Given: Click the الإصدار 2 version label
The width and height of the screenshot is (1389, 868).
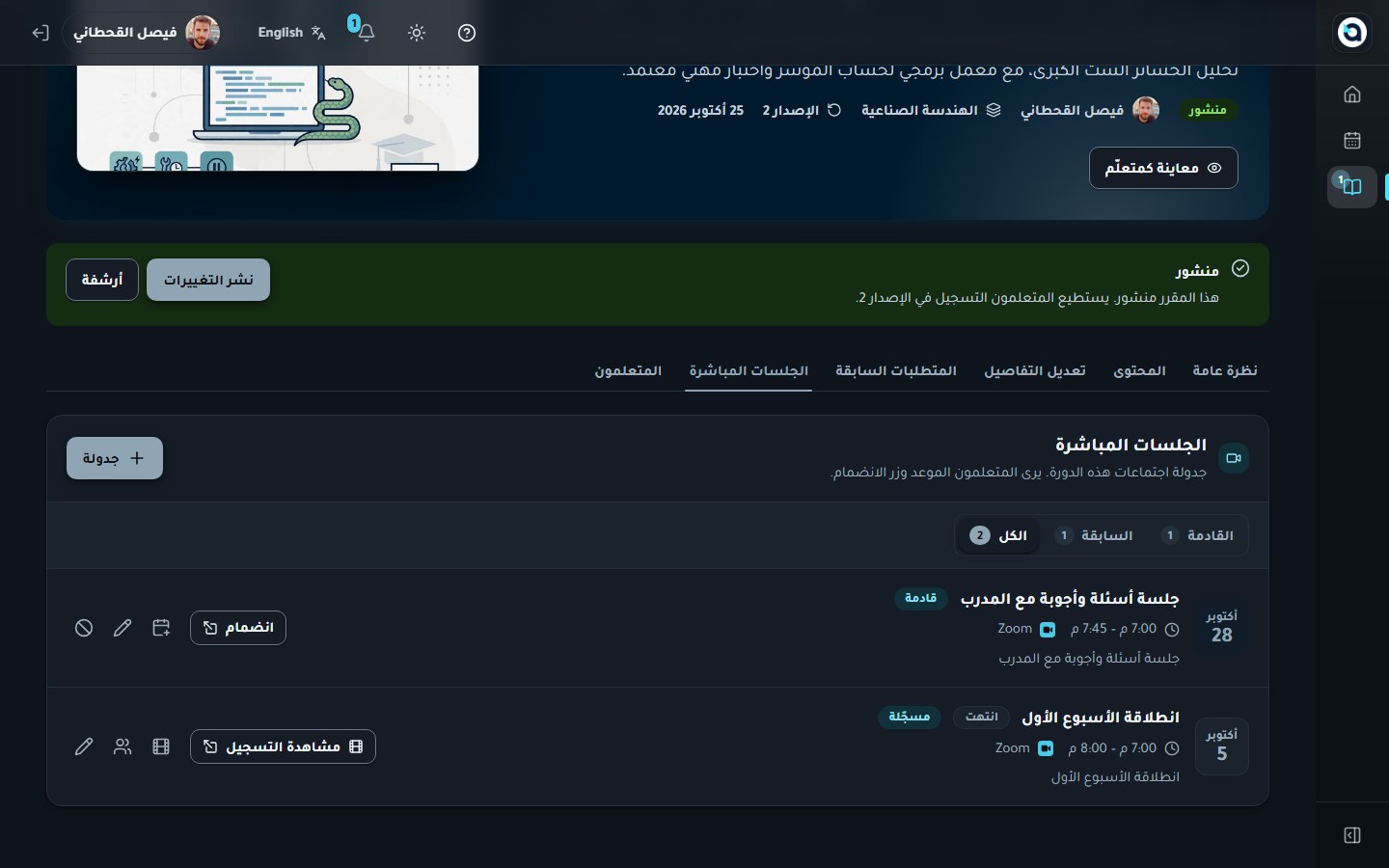Looking at the screenshot, I should [x=802, y=110].
